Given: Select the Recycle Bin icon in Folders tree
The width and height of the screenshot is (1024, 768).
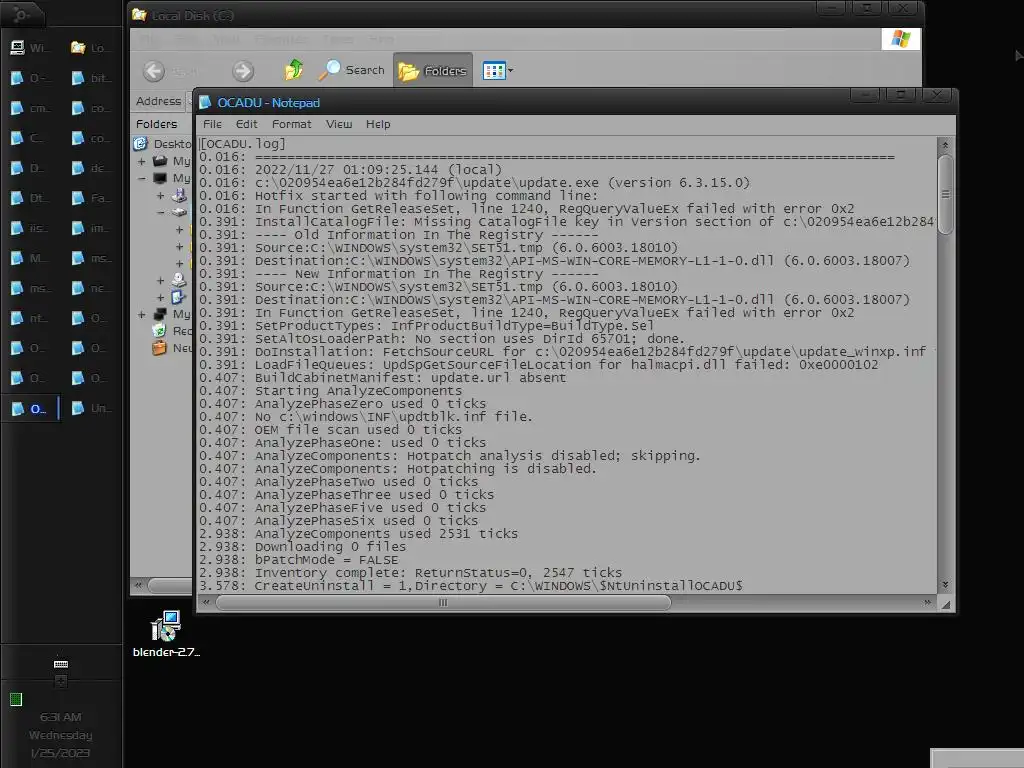Looking at the screenshot, I should (159, 330).
